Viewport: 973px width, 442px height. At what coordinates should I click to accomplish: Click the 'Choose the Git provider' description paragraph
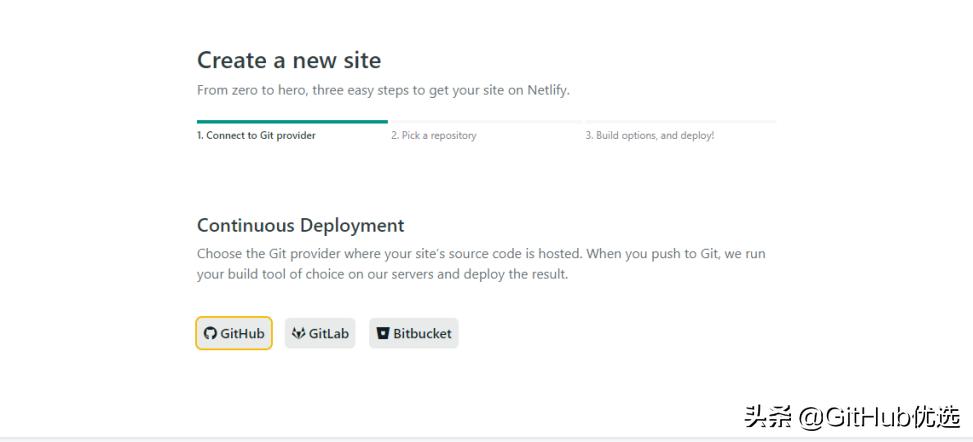point(482,264)
